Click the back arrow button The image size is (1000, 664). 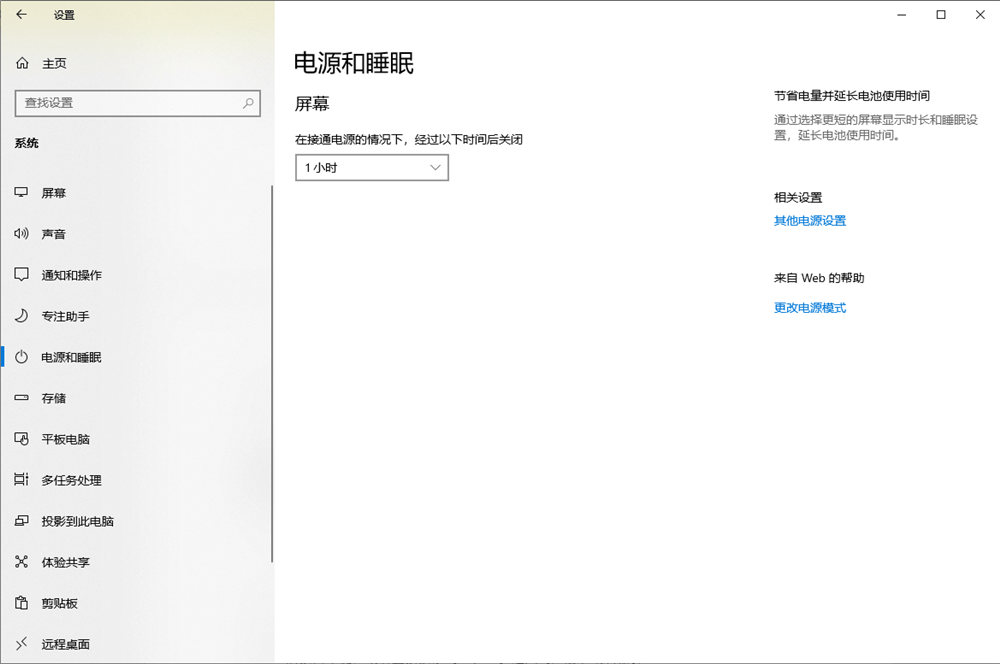pos(21,15)
